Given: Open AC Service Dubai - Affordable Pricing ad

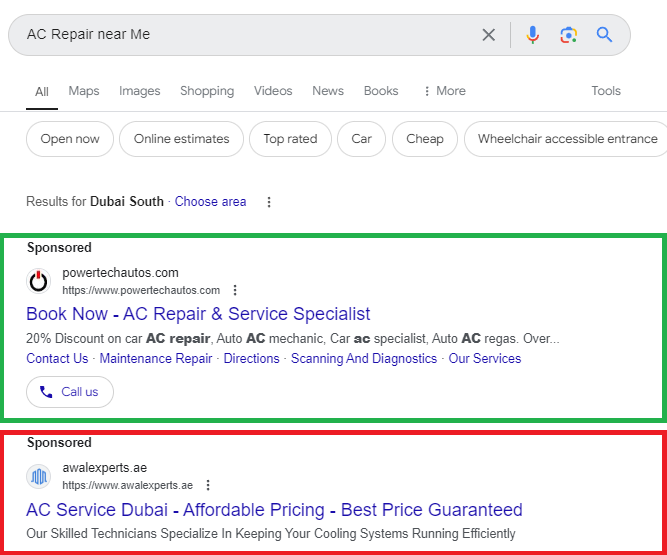Looking at the screenshot, I should (x=274, y=509).
